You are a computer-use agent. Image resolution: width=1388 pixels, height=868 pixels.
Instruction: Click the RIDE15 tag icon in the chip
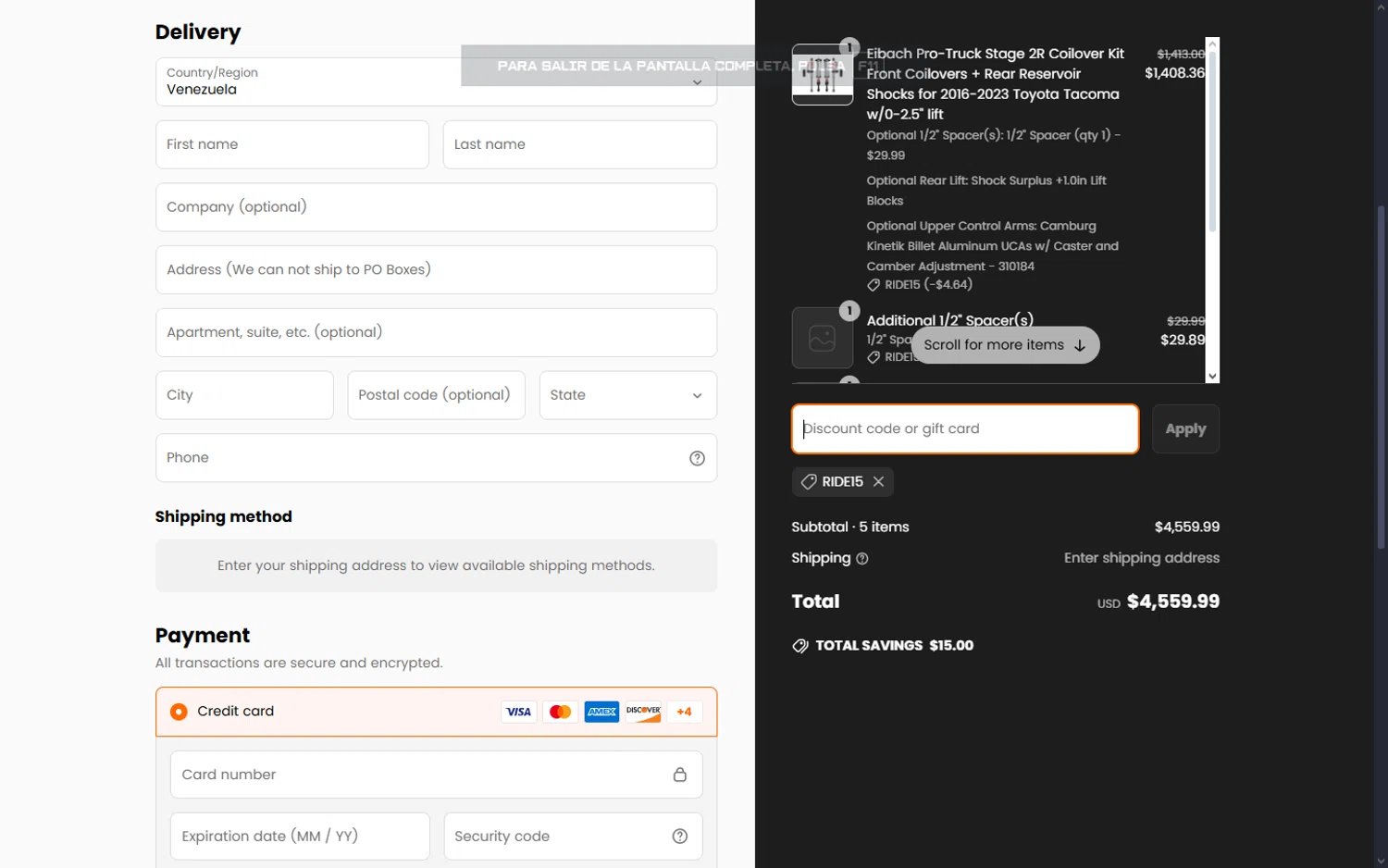coord(809,482)
